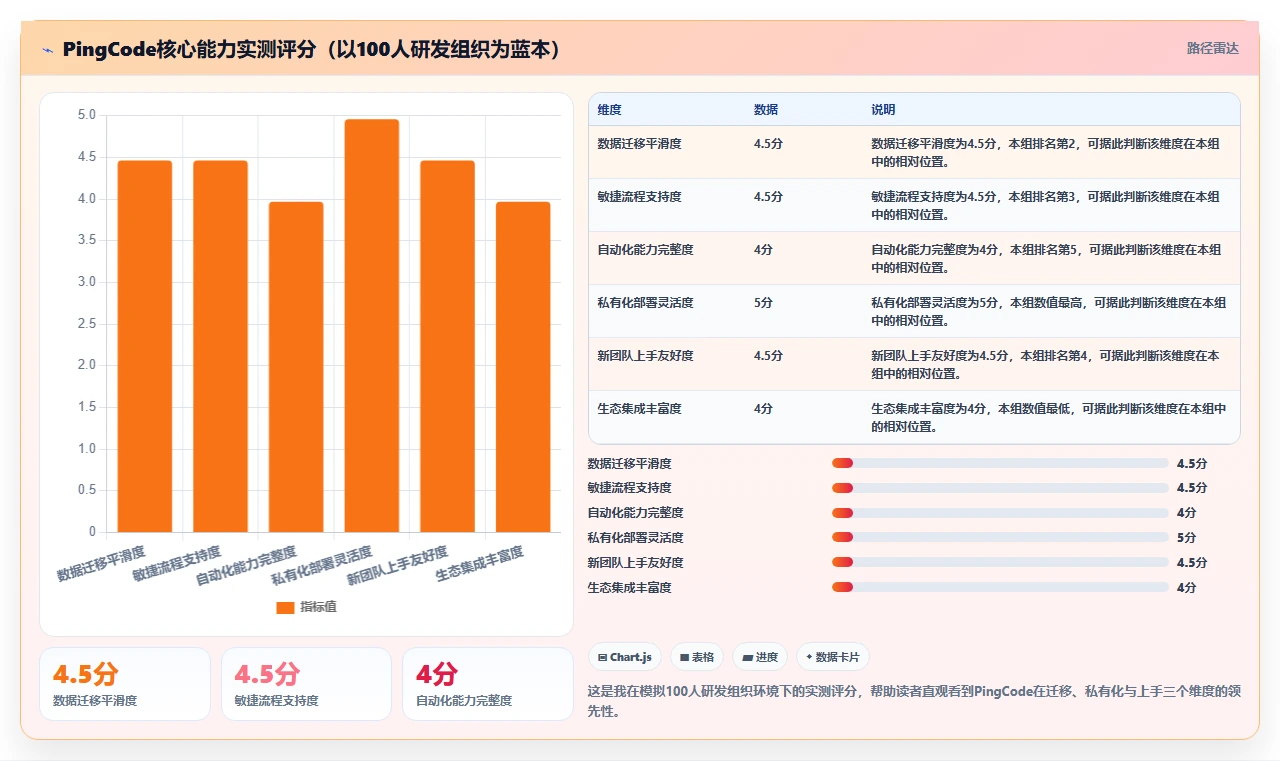Open the 4.5分 敏捷流程支持度 stat card
Screen dimensions: 1280x761
click(306, 684)
